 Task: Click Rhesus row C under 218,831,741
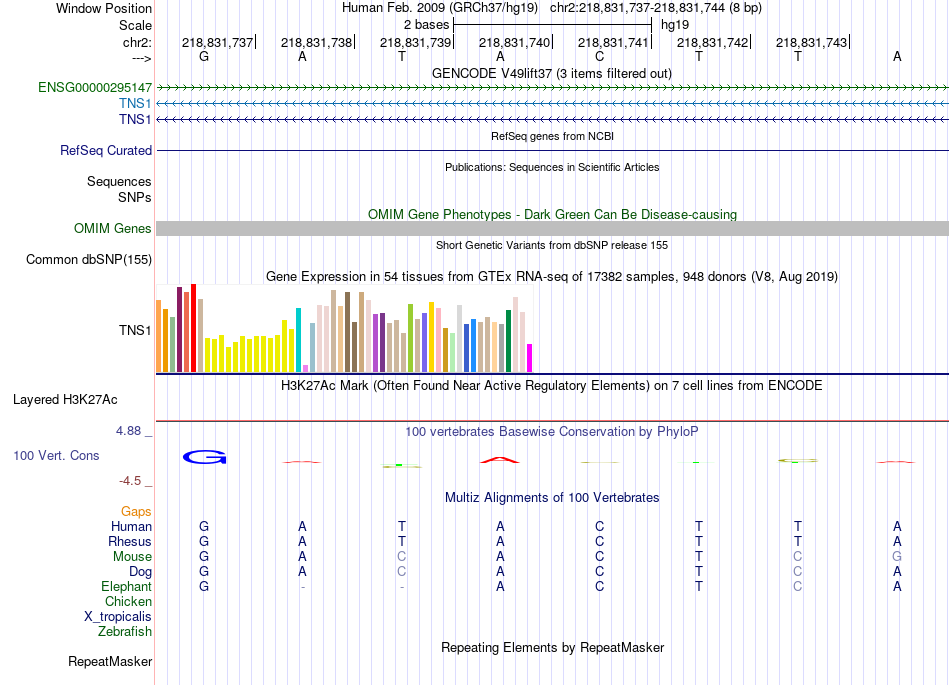[x=599, y=541]
